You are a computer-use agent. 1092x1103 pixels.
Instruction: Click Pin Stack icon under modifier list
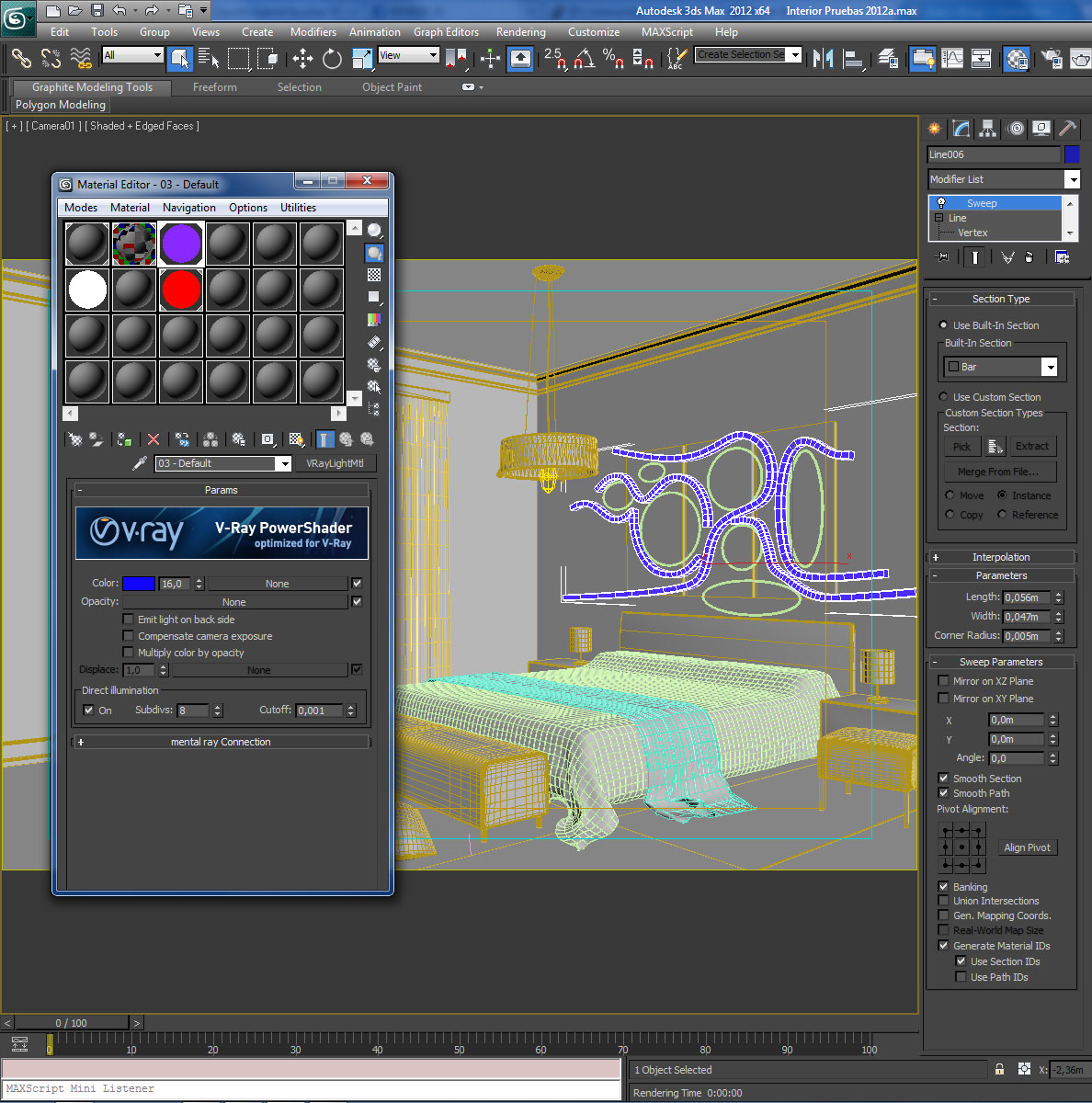click(x=942, y=257)
